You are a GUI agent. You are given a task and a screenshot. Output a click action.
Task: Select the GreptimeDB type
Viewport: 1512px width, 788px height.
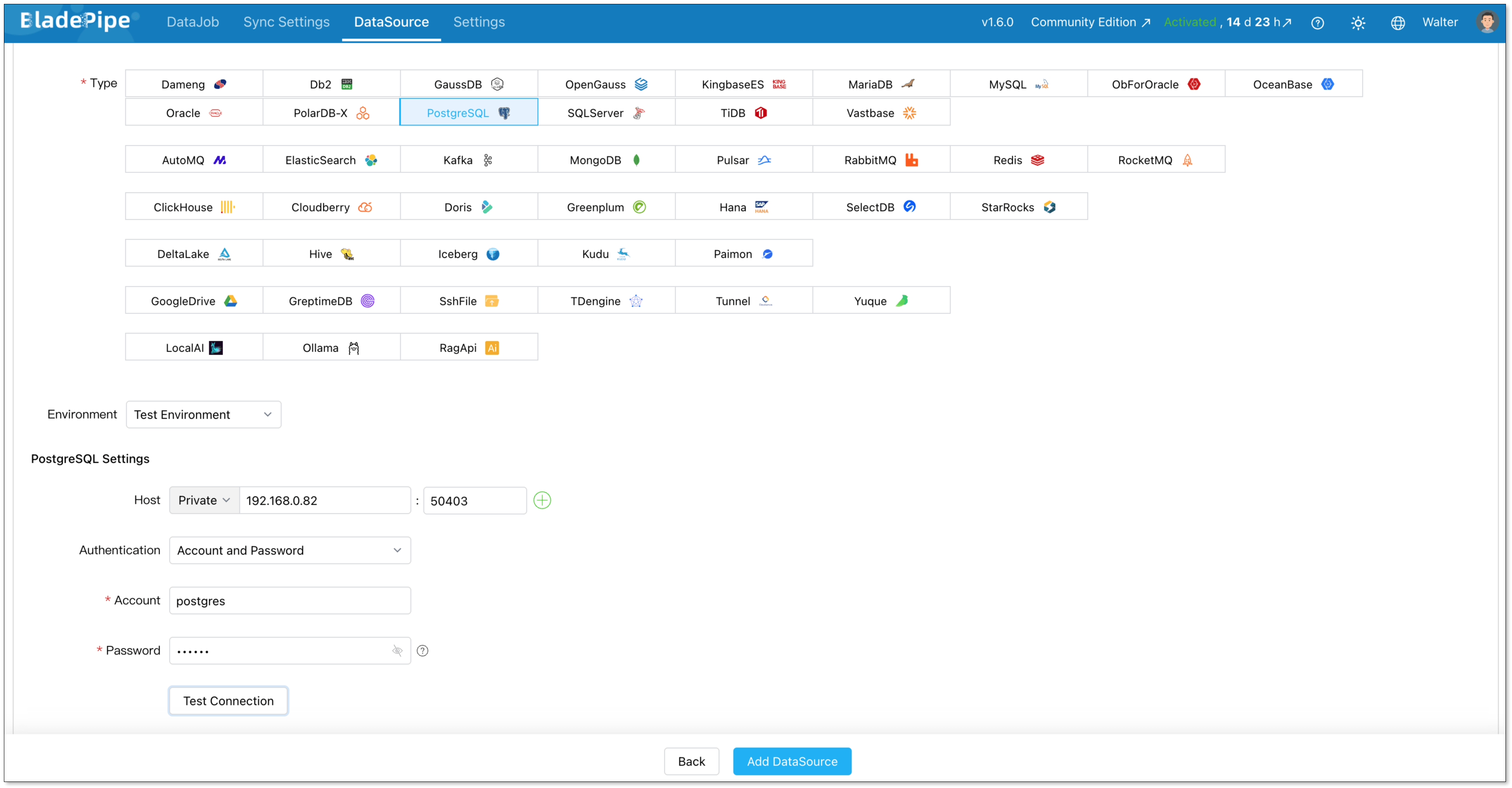(331, 301)
